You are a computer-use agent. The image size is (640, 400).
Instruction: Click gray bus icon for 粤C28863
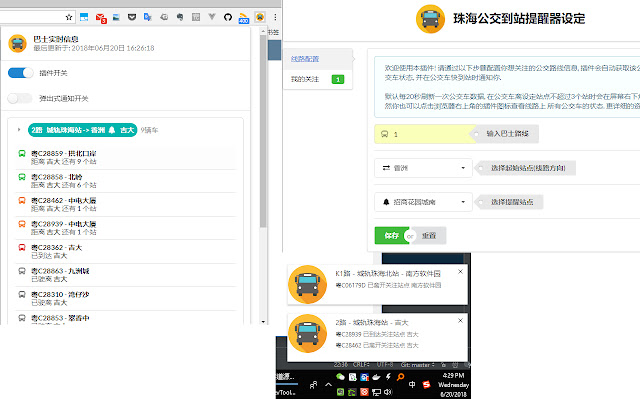point(22,271)
